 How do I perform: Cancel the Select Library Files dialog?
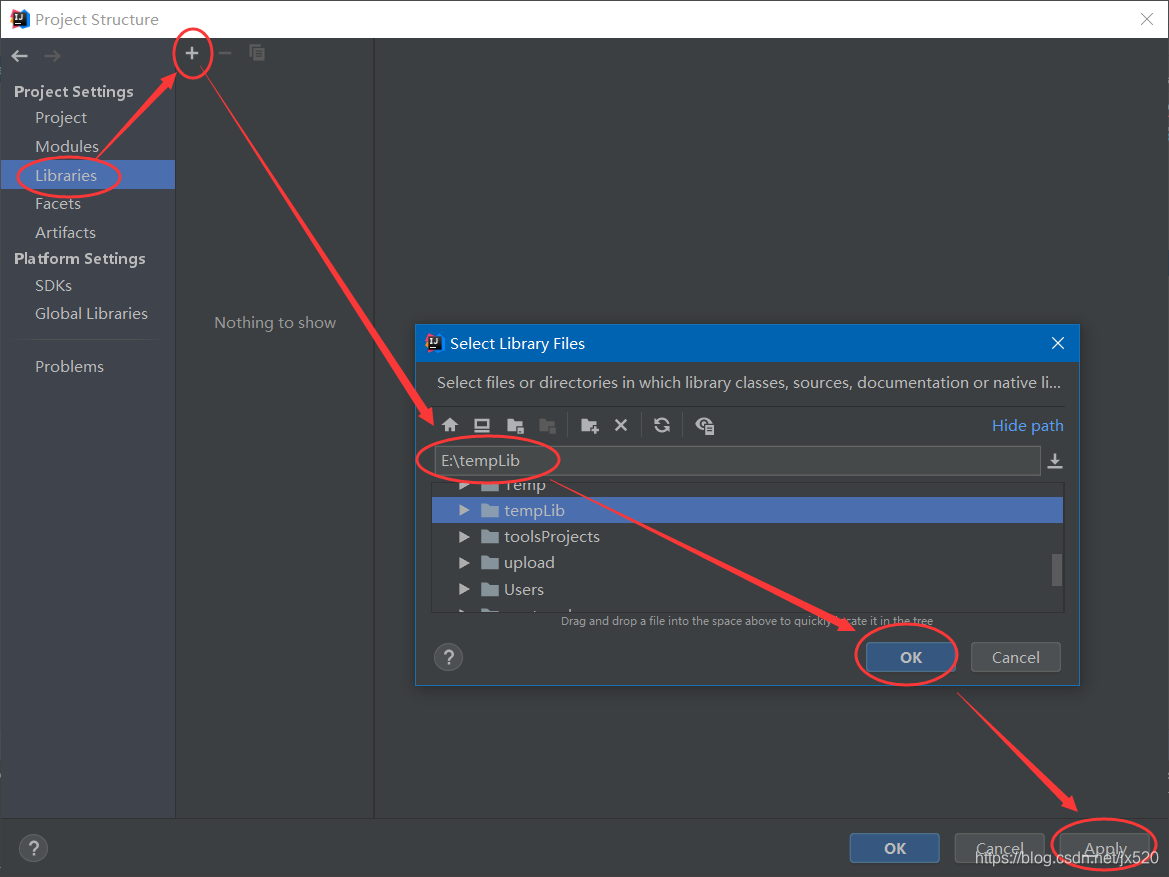click(1015, 657)
